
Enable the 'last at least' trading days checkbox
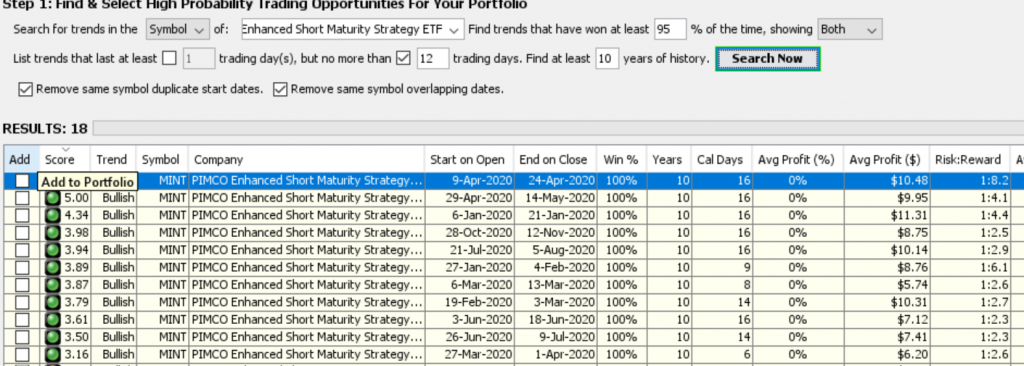pyautogui.click(x=169, y=59)
